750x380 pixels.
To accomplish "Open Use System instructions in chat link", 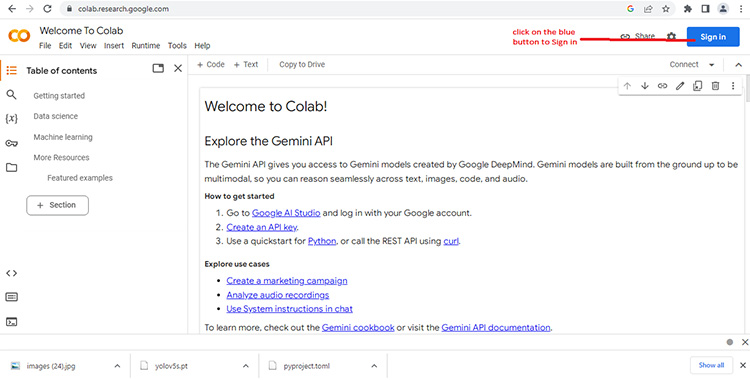I will [289, 309].
